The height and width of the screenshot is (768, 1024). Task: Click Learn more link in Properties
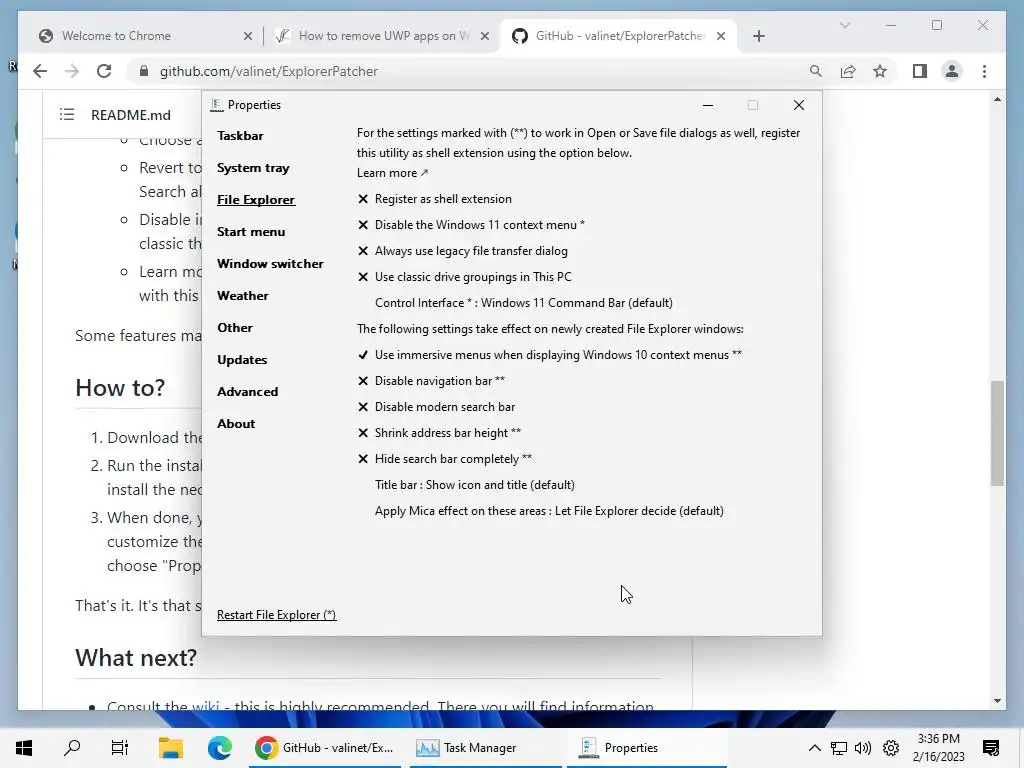tap(392, 173)
